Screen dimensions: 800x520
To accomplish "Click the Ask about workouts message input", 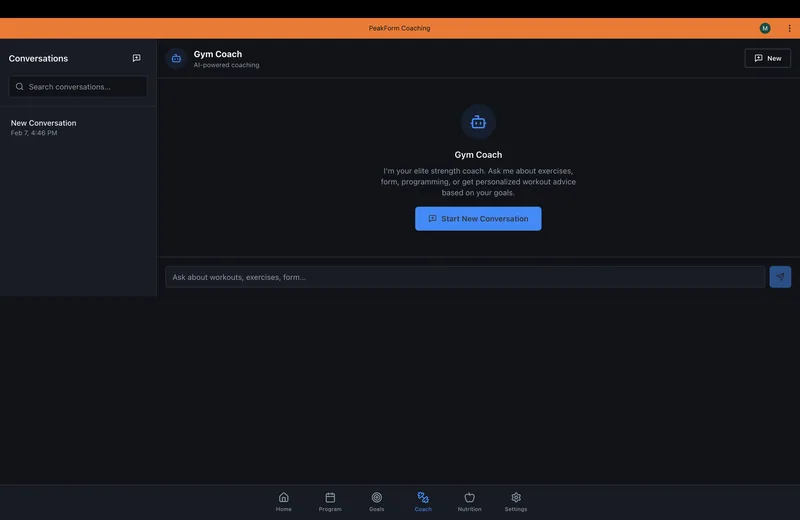I will coord(465,277).
